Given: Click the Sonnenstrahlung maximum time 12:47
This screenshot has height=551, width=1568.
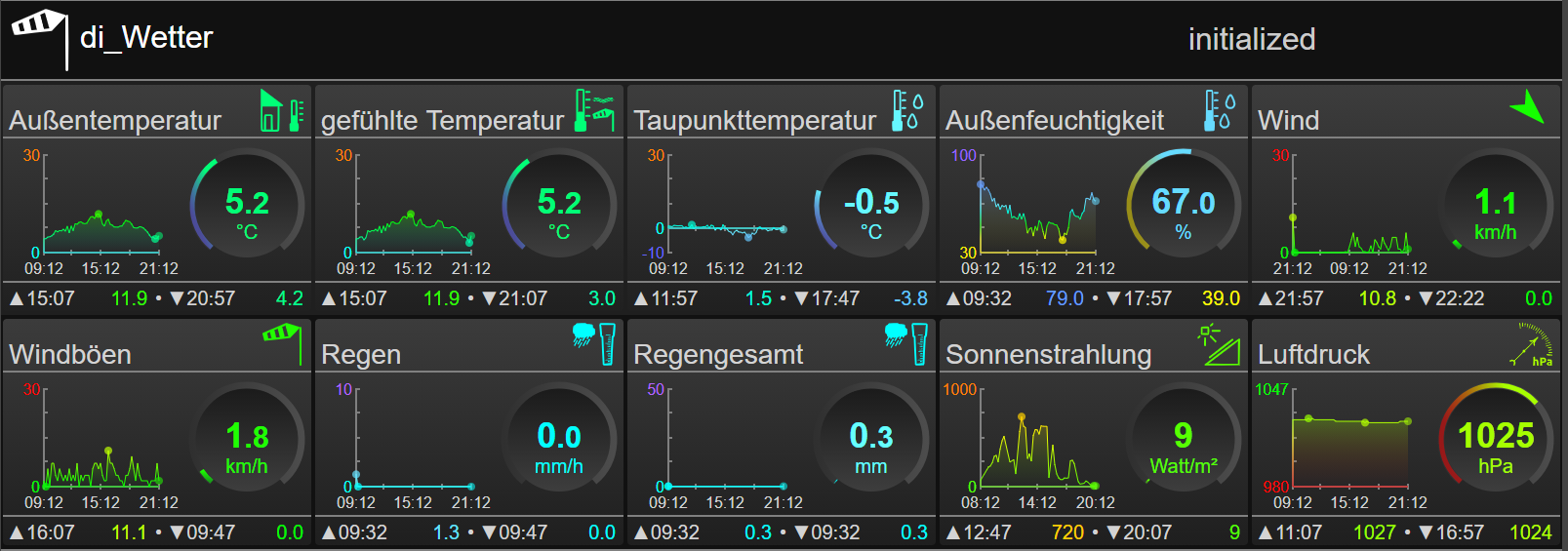Looking at the screenshot, I should tap(987, 532).
